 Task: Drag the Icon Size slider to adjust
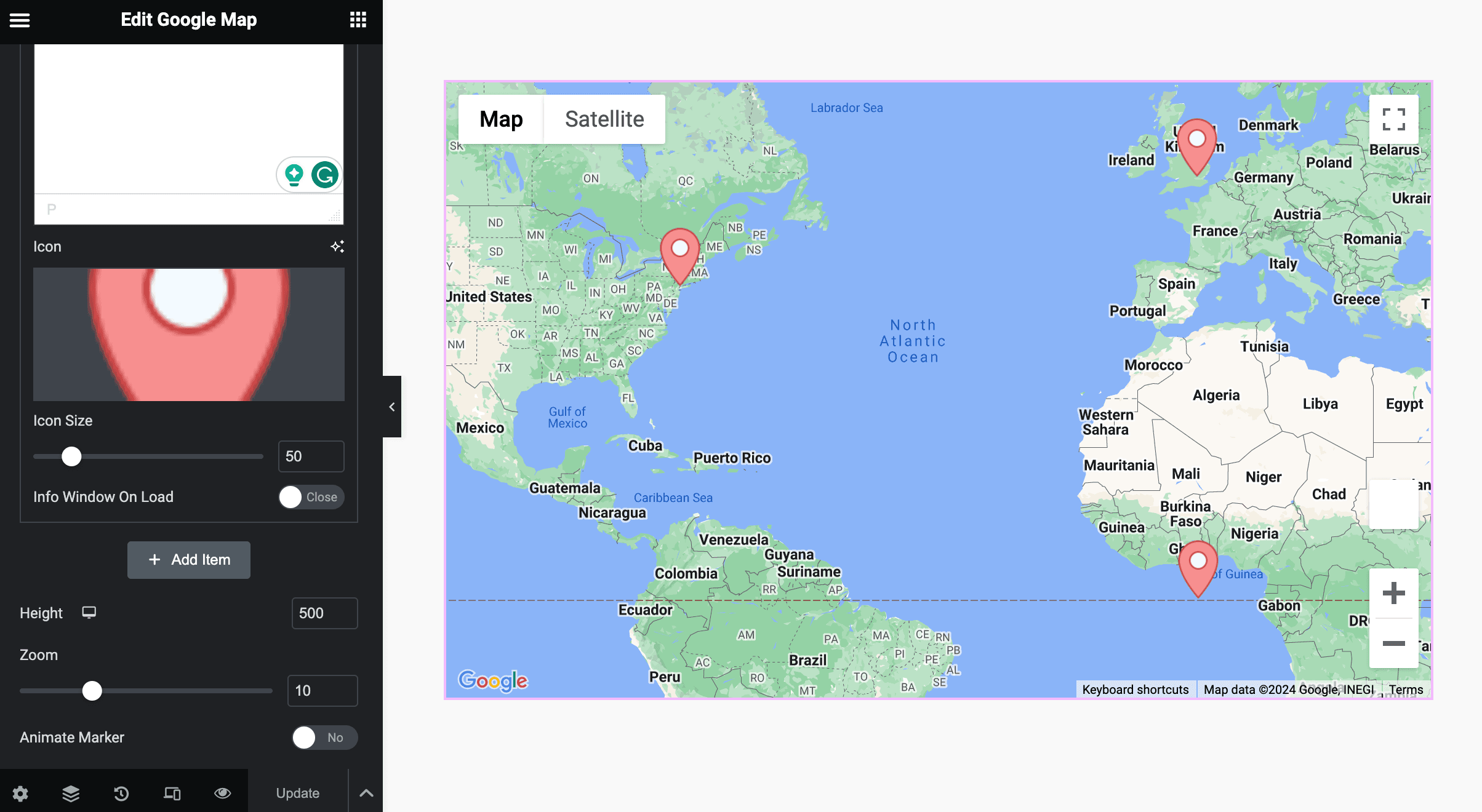tap(71, 456)
